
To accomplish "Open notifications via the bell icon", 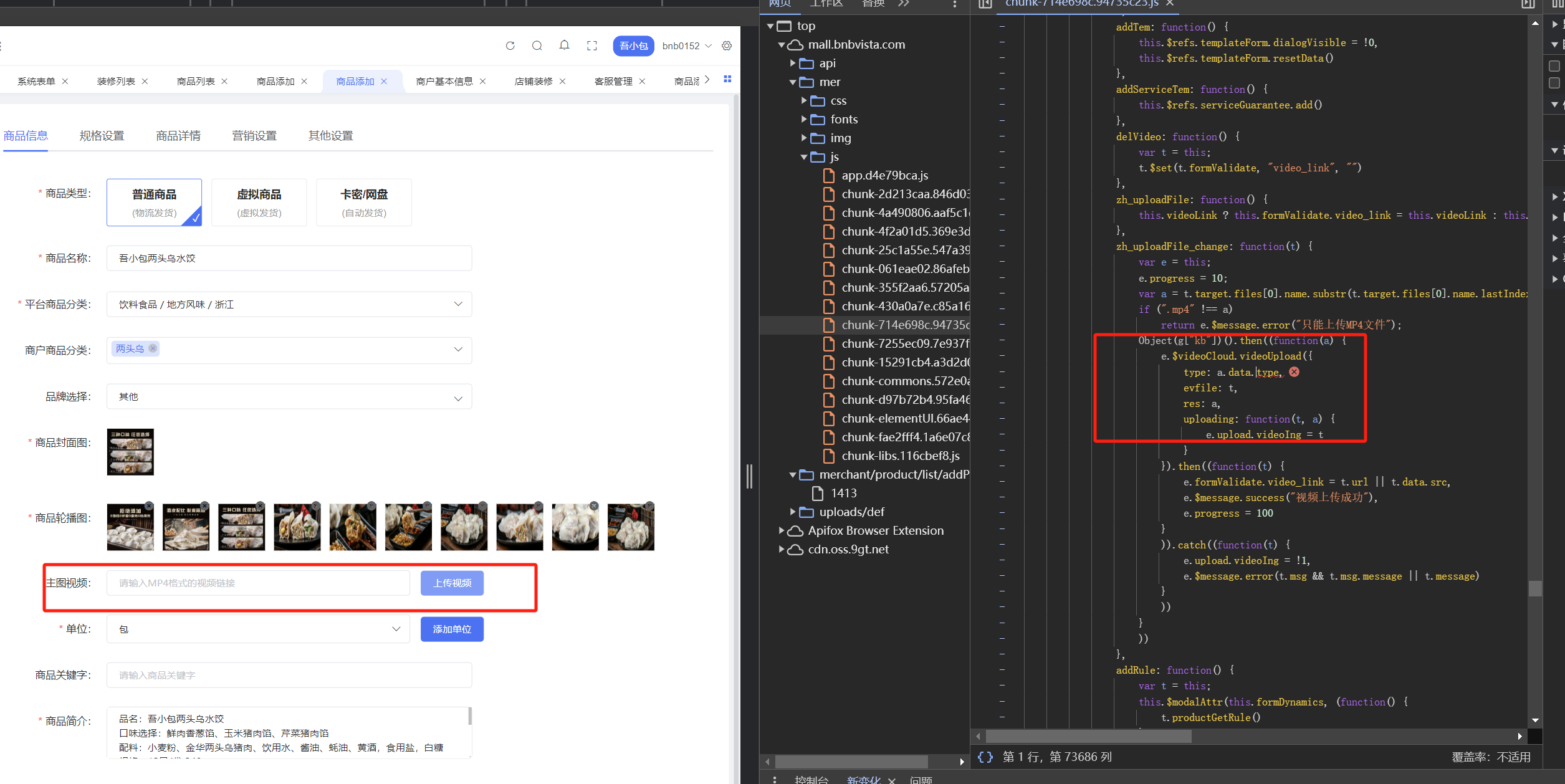I will [x=564, y=45].
